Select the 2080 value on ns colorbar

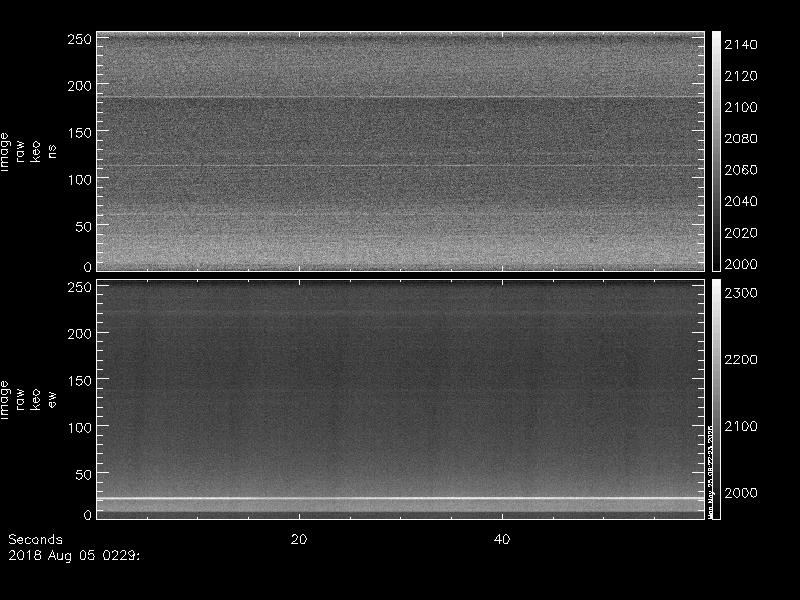coord(741,138)
